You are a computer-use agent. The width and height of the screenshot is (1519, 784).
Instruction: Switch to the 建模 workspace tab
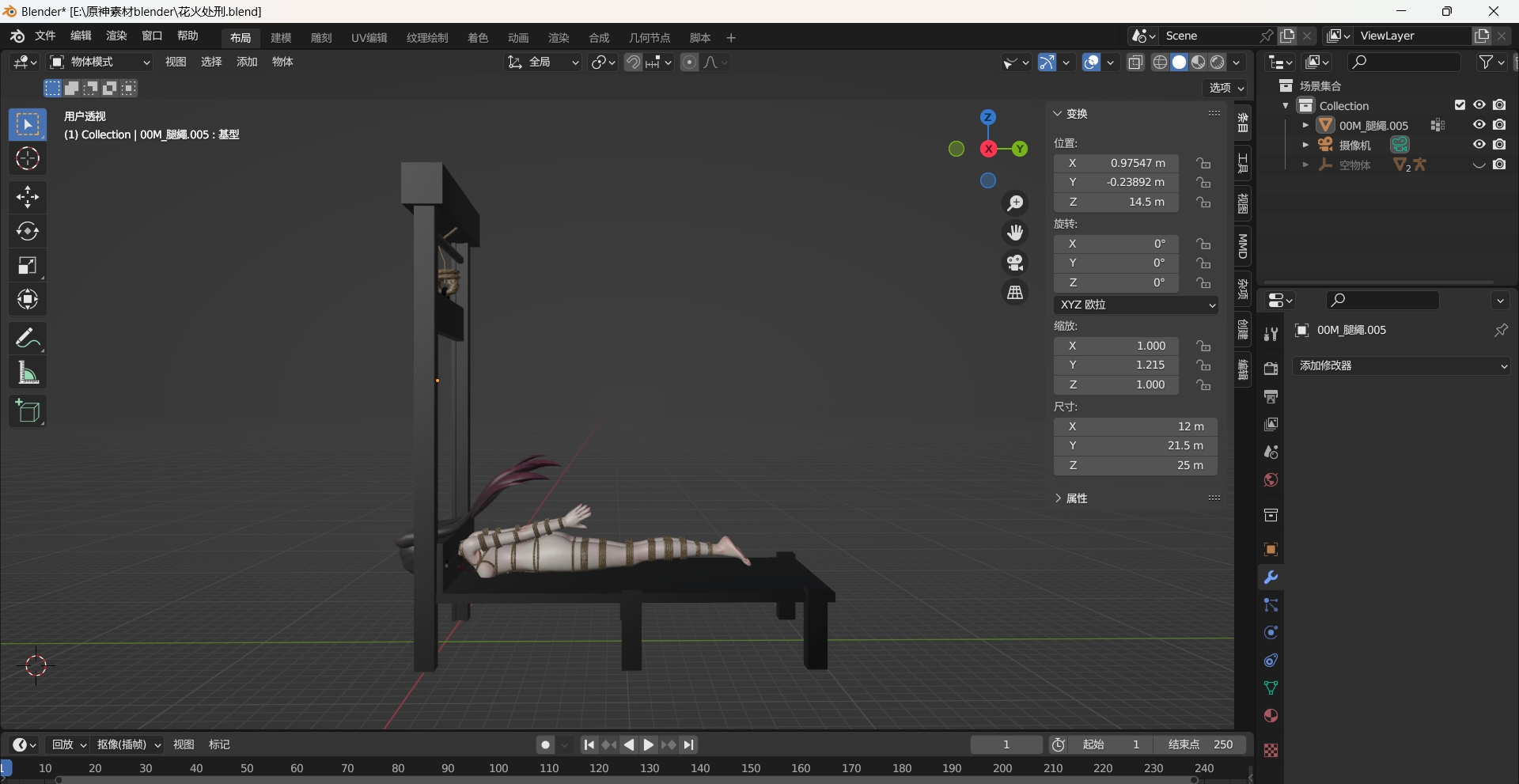point(281,38)
